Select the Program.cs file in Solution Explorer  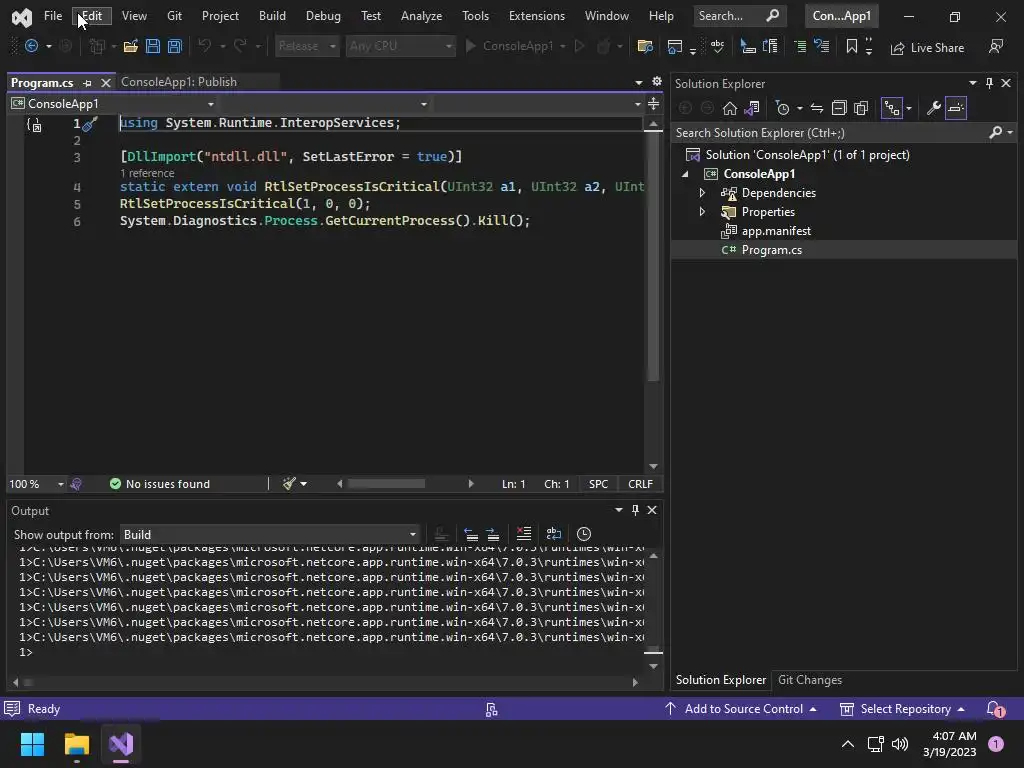pos(771,249)
